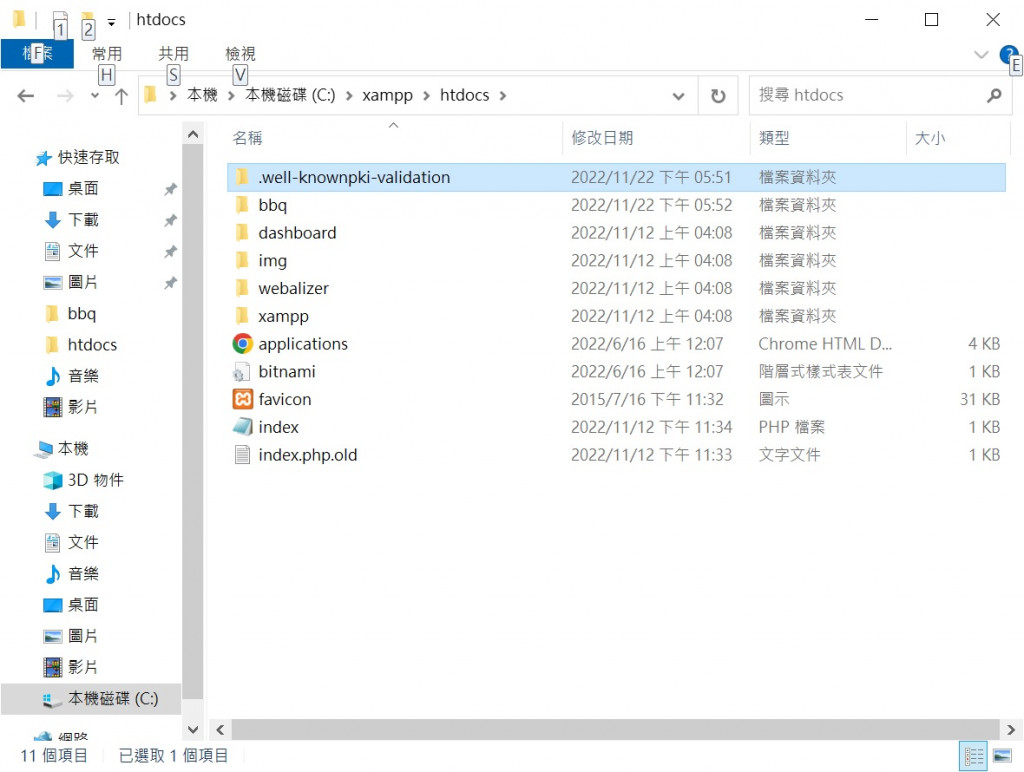Expand chevron after 本機磁碟 (C:) in address bar
Image resolution: width=1024 pixels, height=772 pixels.
(349, 96)
